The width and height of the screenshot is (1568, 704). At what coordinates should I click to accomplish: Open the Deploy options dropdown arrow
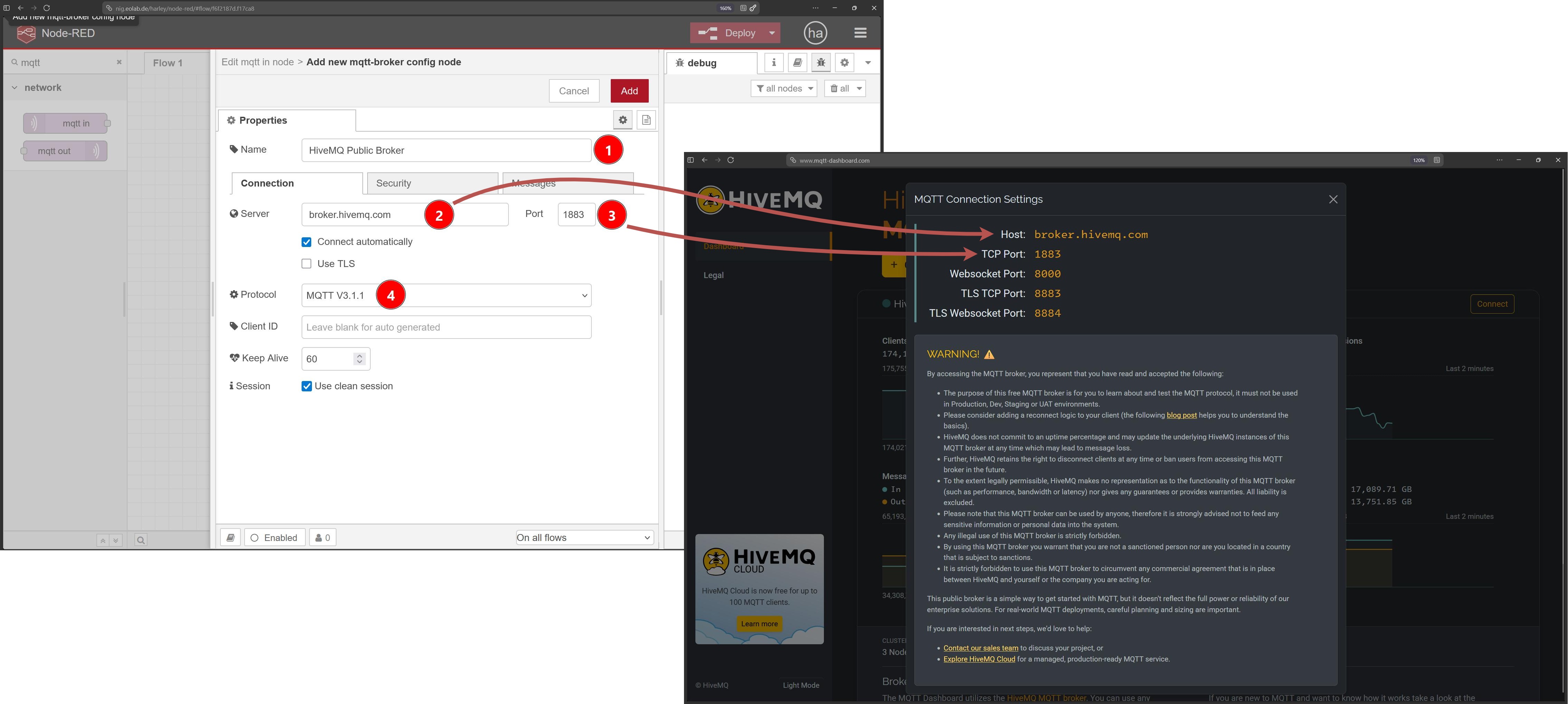(x=772, y=33)
